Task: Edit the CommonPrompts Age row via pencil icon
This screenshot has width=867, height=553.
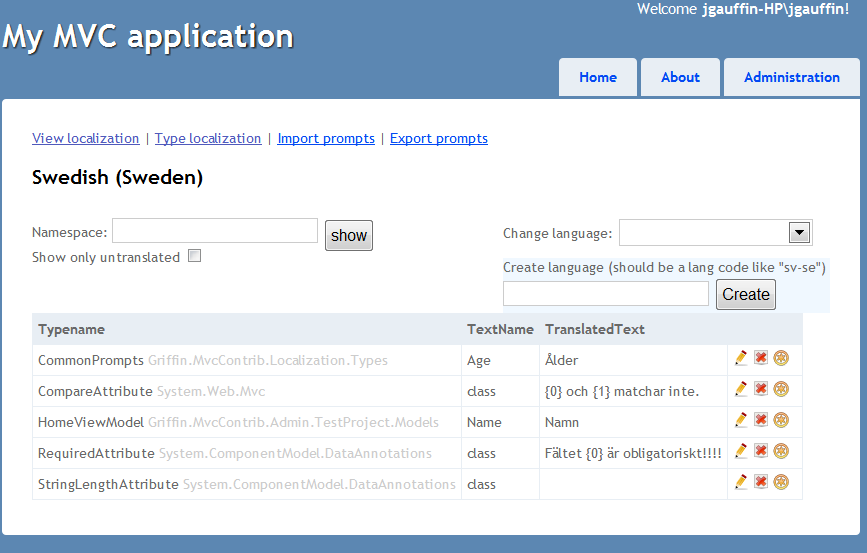Action: (741, 358)
